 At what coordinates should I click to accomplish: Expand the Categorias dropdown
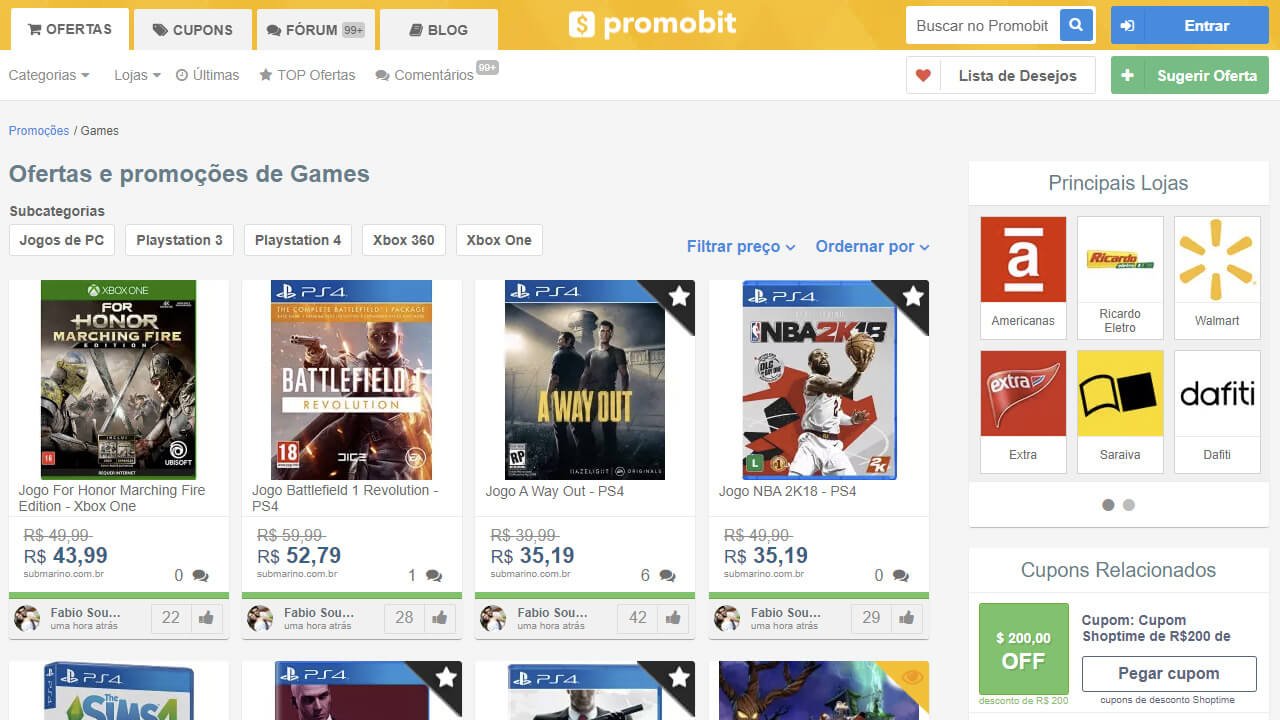(48, 75)
